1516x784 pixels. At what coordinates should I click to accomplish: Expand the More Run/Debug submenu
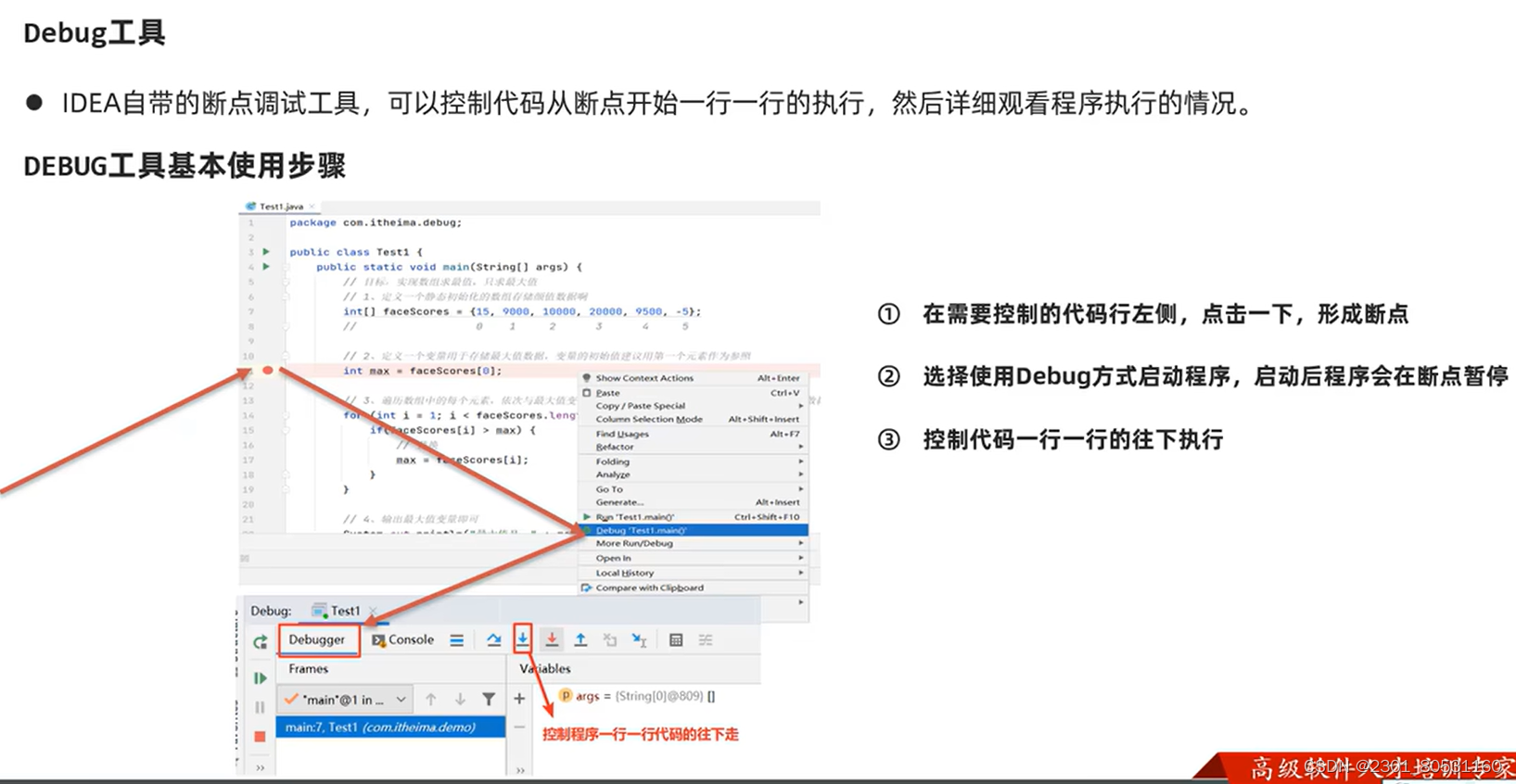(694, 543)
